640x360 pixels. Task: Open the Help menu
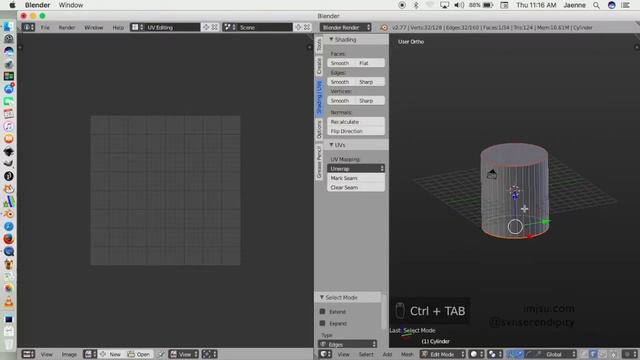118,27
